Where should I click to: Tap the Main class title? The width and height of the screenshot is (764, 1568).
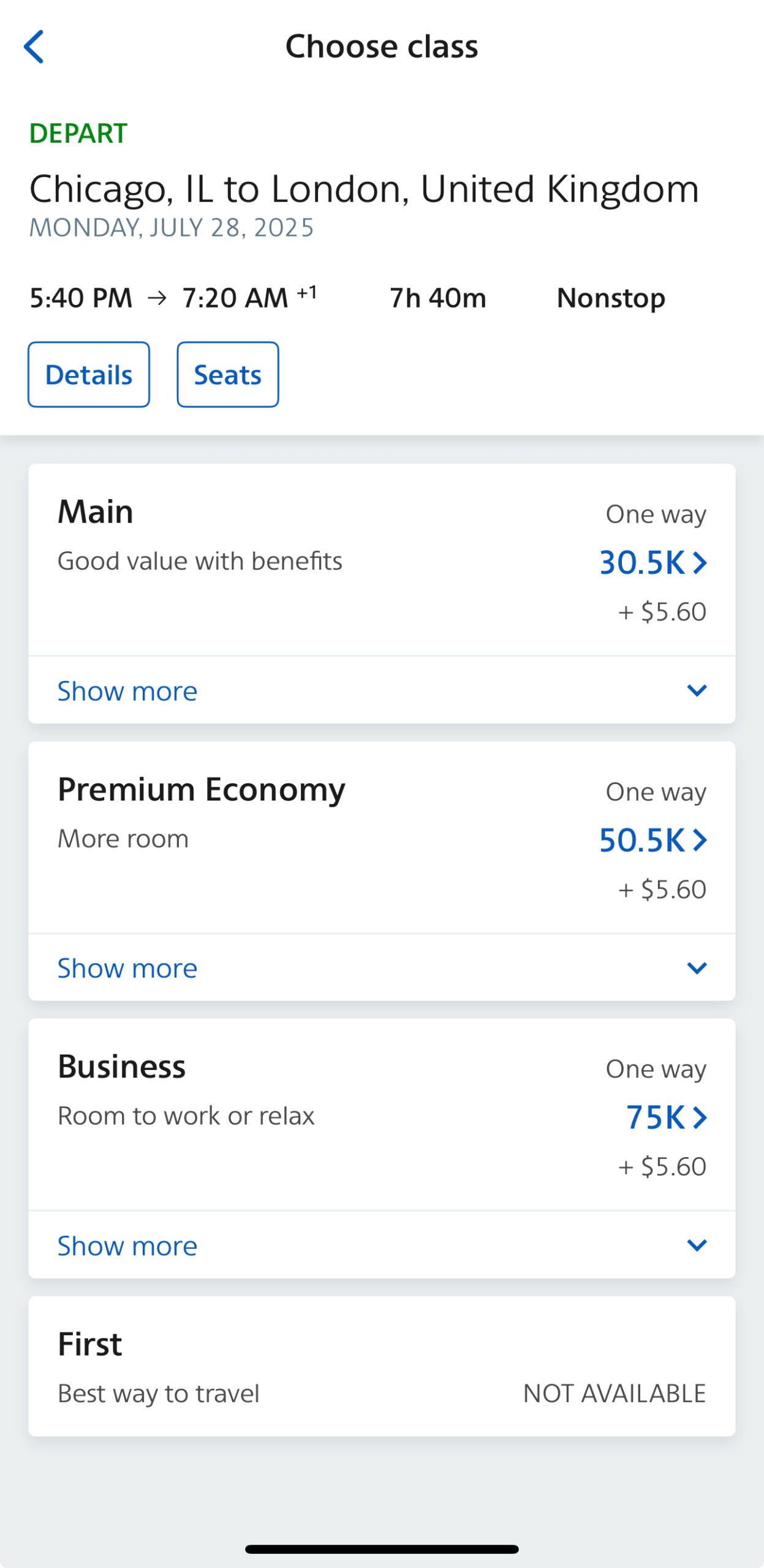pyautogui.click(x=96, y=511)
